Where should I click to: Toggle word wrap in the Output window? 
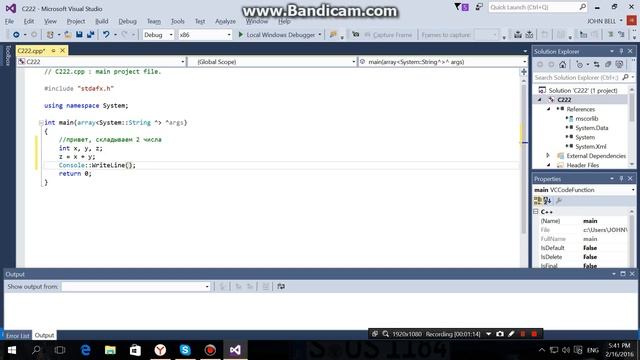click(281, 287)
